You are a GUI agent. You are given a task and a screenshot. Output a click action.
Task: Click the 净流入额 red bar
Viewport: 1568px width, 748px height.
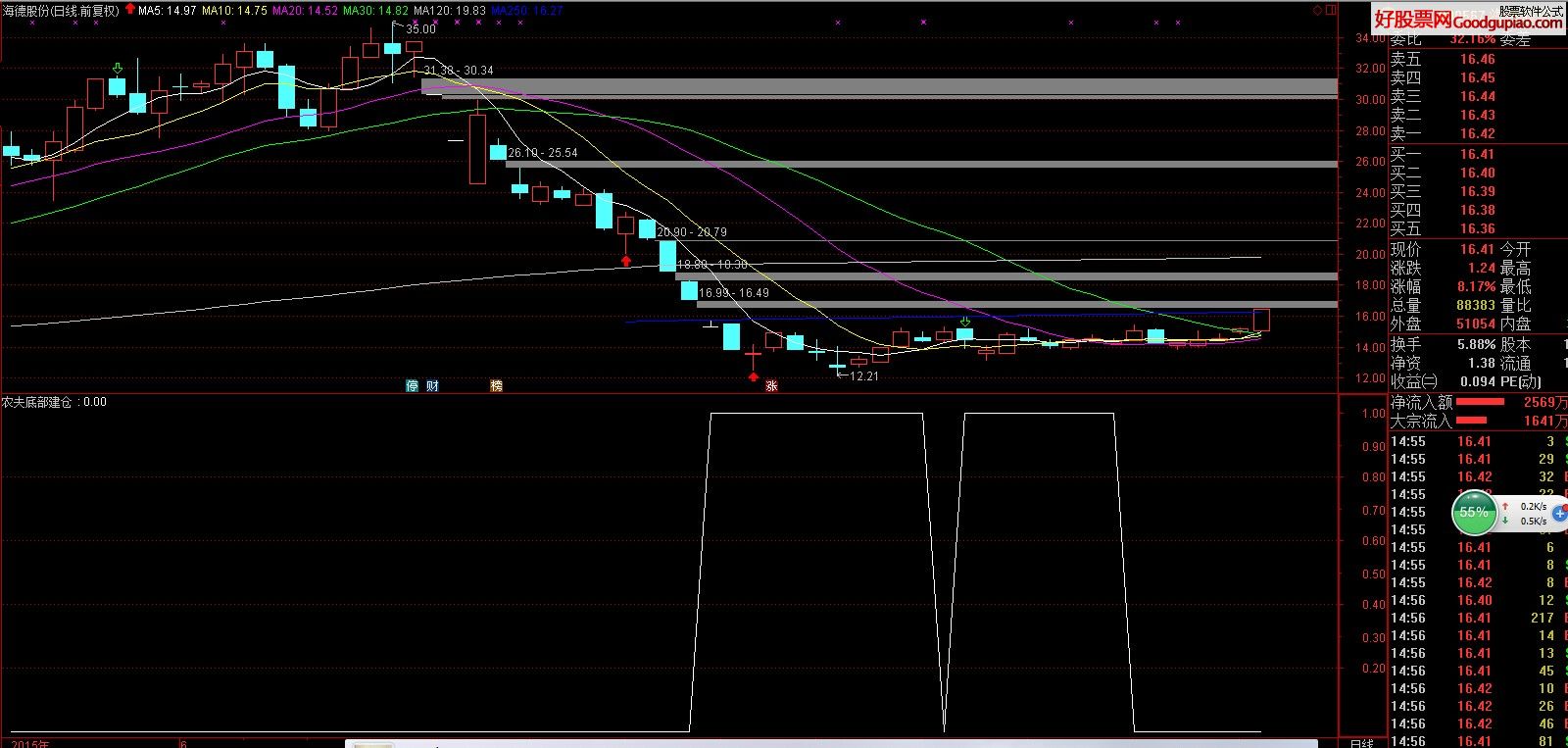click(1480, 402)
